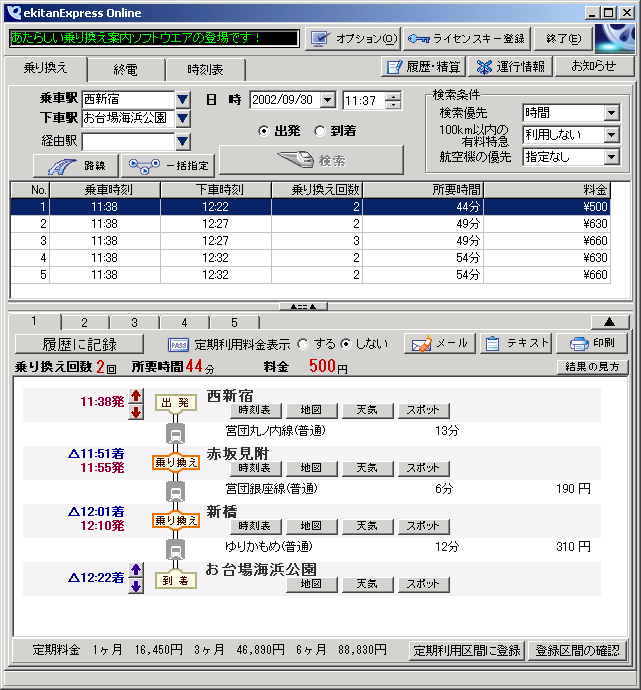Open 天気 for 新橋 station
This screenshot has width=641, height=690.
[x=367, y=526]
